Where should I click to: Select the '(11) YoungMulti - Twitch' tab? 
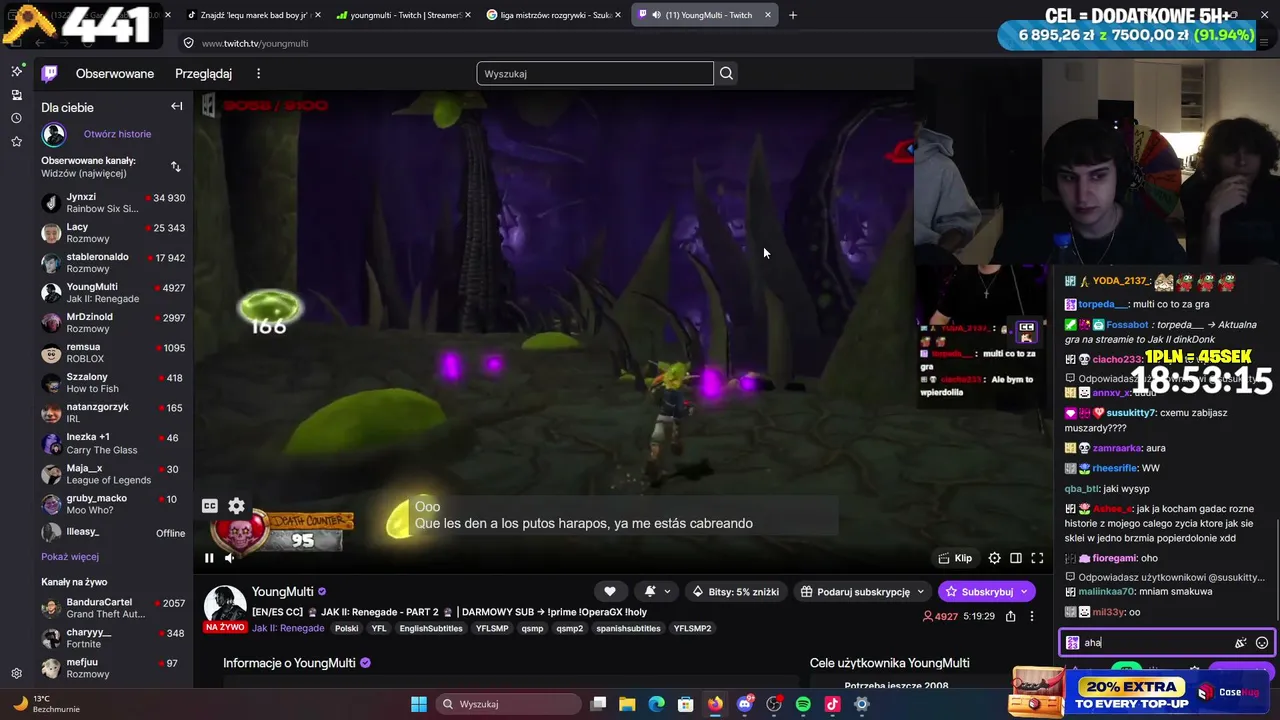(704, 15)
